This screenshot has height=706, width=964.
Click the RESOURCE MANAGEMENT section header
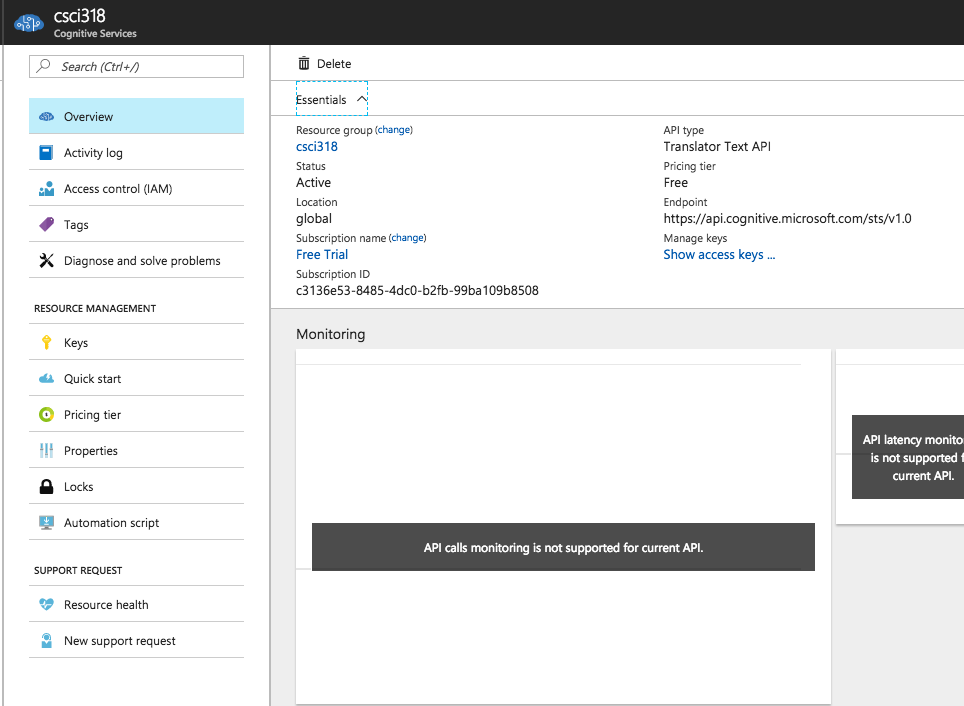[95, 308]
